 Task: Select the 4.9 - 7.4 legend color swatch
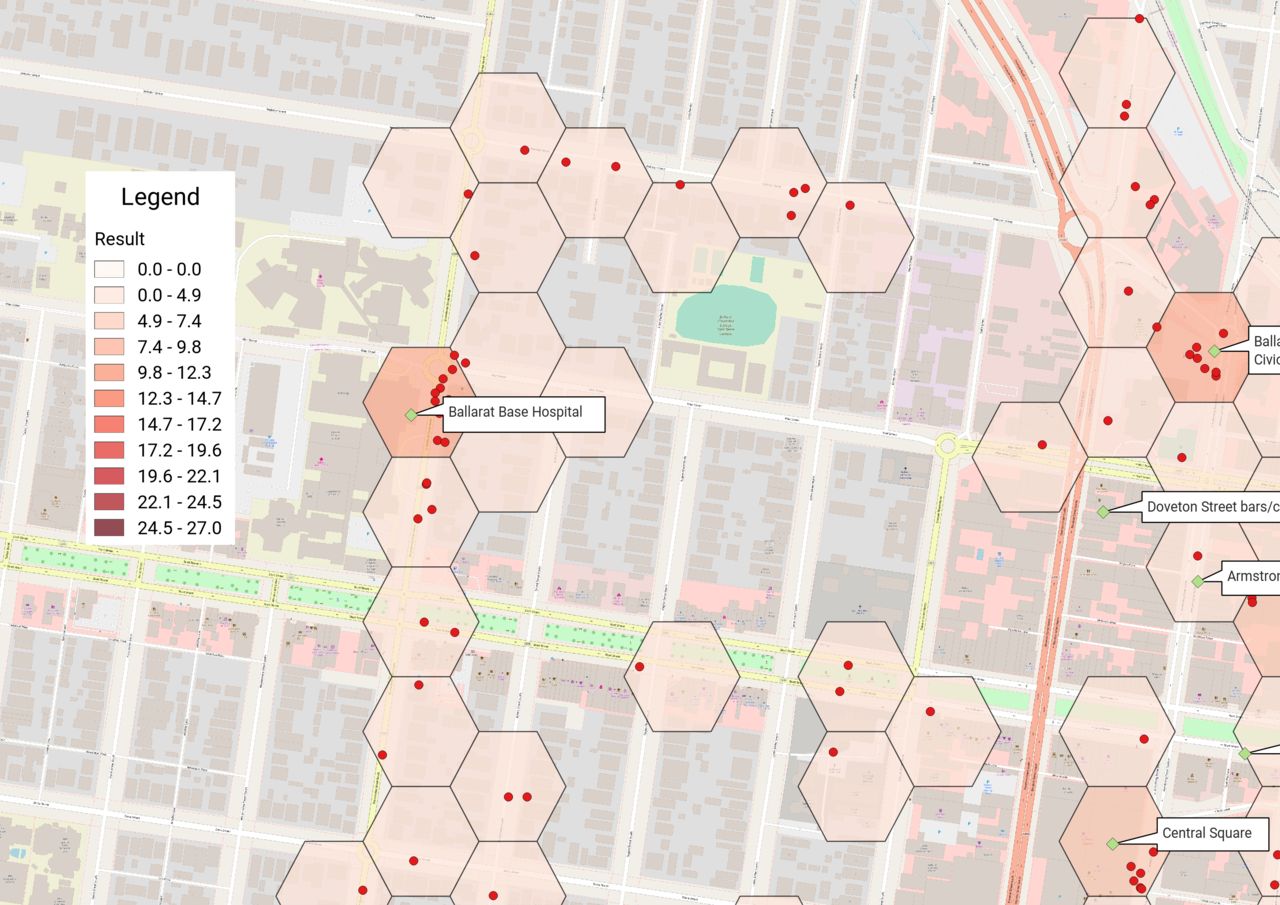tap(109, 321)
